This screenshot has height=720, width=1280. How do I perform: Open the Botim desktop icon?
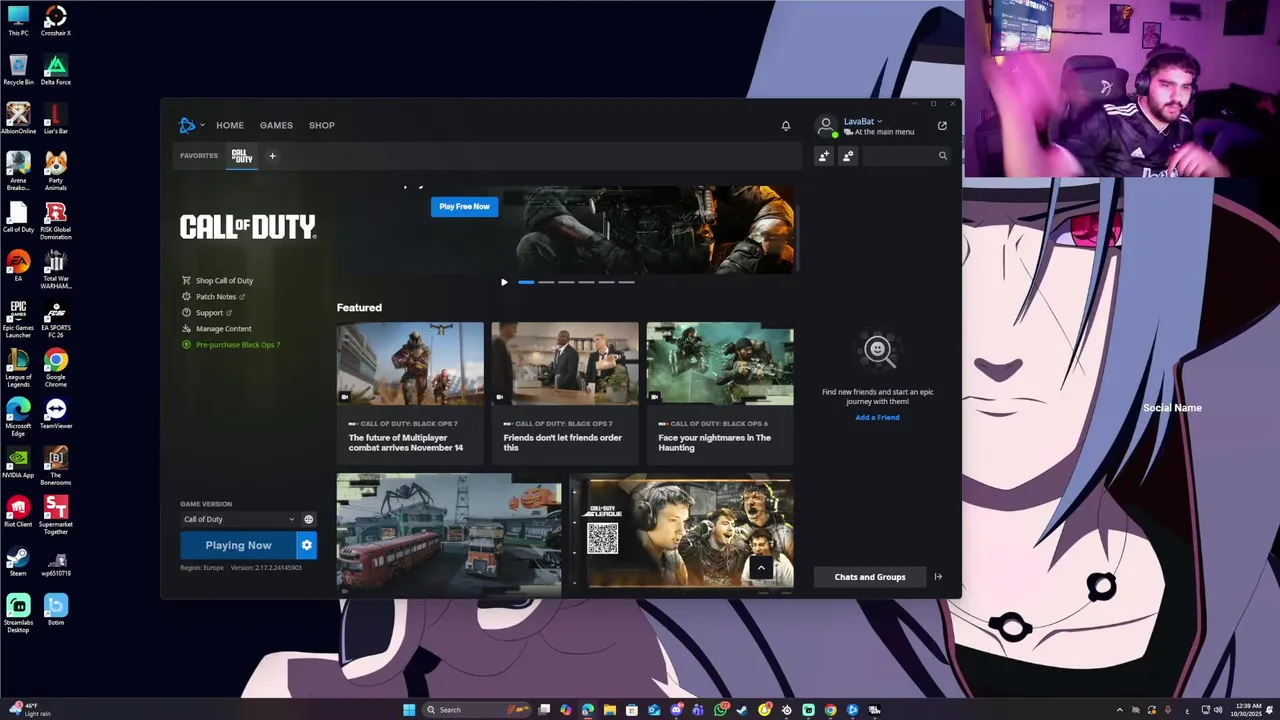(56, 610)
